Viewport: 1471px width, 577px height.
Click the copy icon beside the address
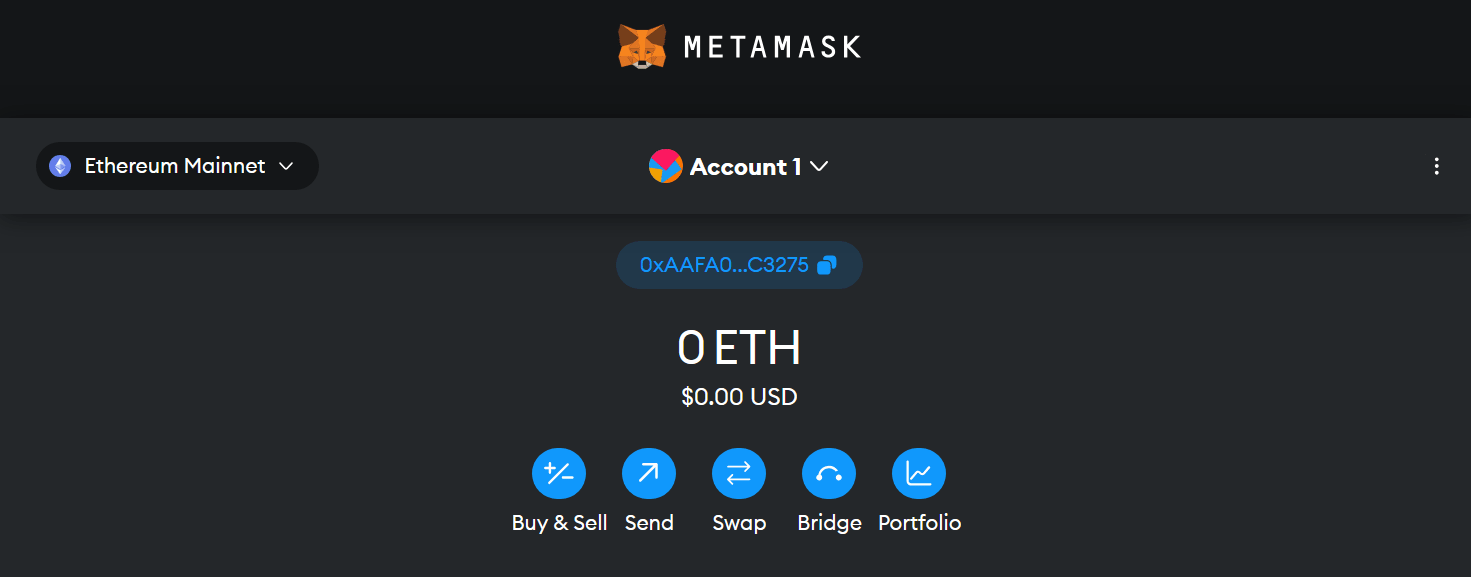(x=827, y=265)
